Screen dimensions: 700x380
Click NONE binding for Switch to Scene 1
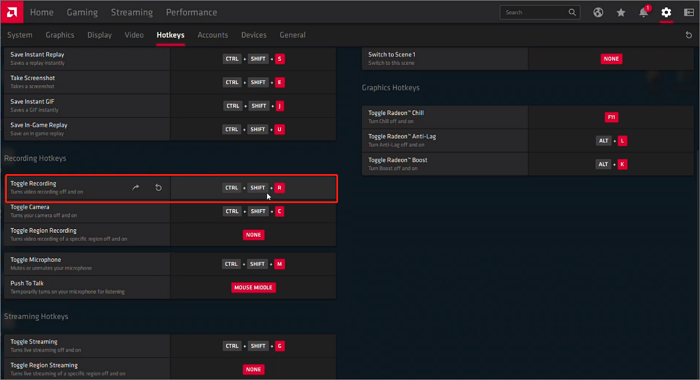611,59
